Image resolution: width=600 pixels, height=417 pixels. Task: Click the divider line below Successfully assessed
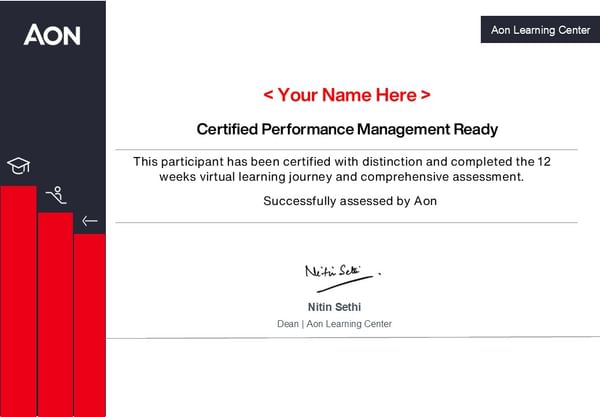click(x=346, y=222)
